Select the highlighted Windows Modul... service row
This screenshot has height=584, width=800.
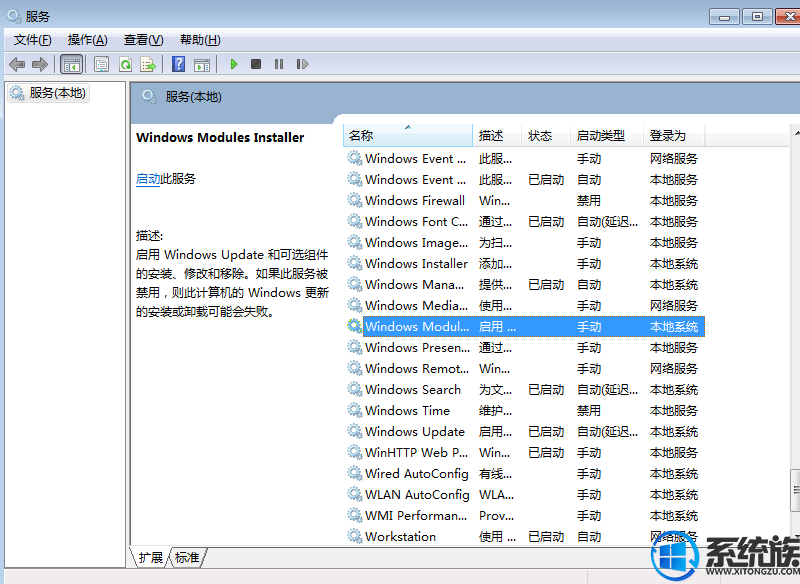click(524, 326)
